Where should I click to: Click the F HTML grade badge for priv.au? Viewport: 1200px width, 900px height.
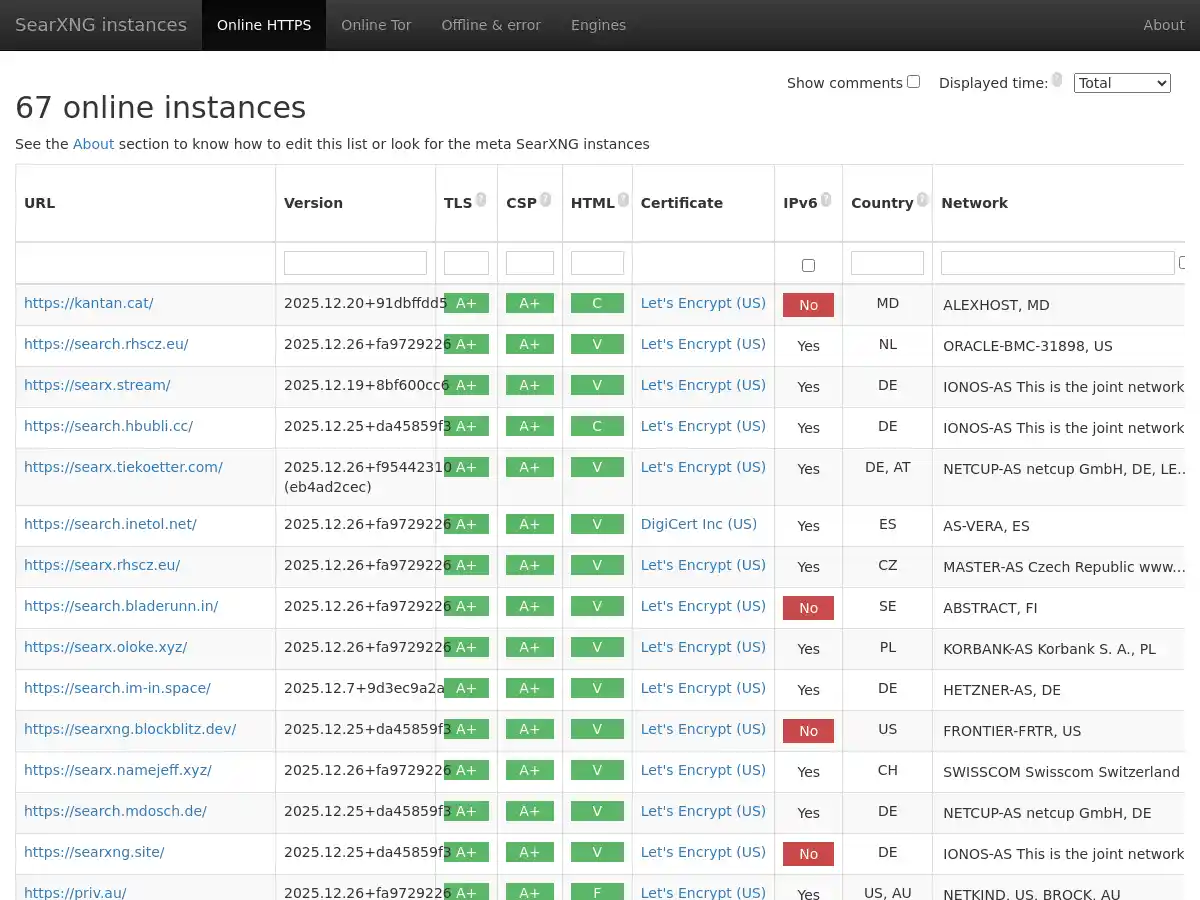(597, 892)
